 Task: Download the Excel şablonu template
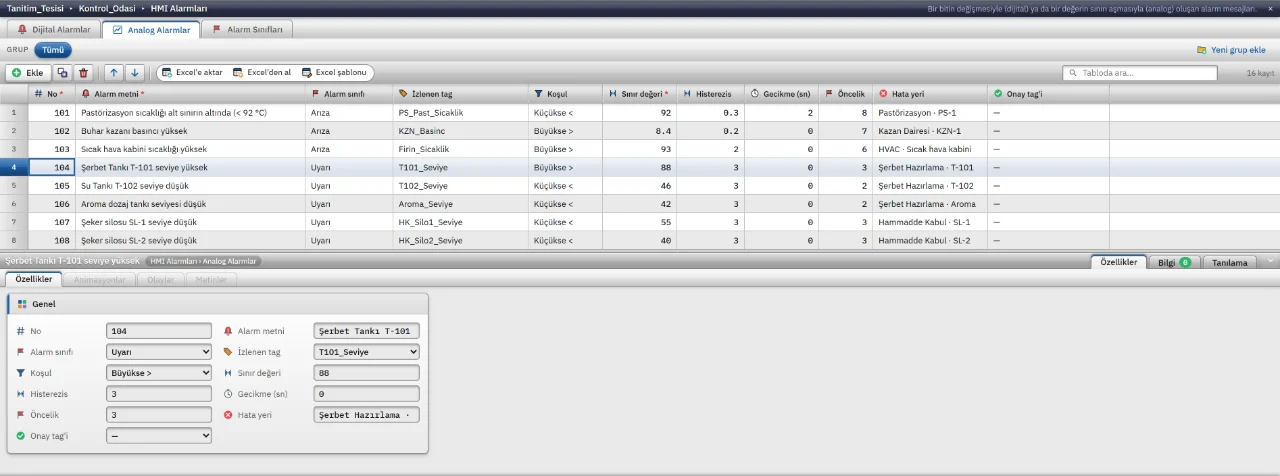(336, 73)
